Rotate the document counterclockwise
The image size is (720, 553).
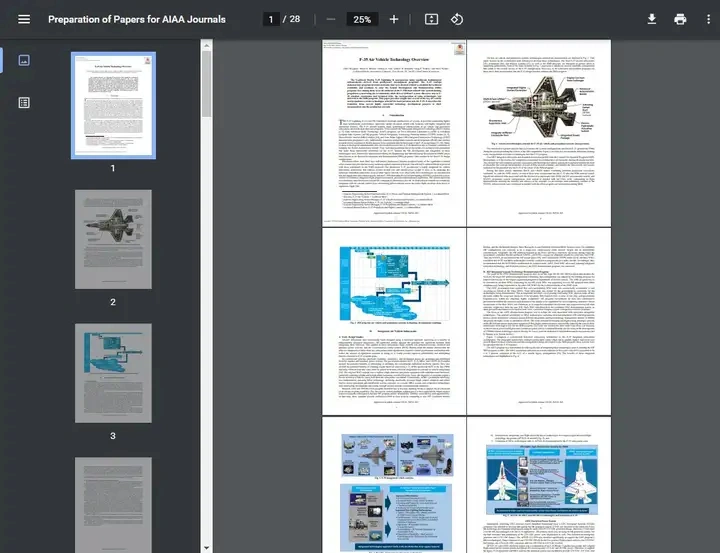(x=457, y=19)
